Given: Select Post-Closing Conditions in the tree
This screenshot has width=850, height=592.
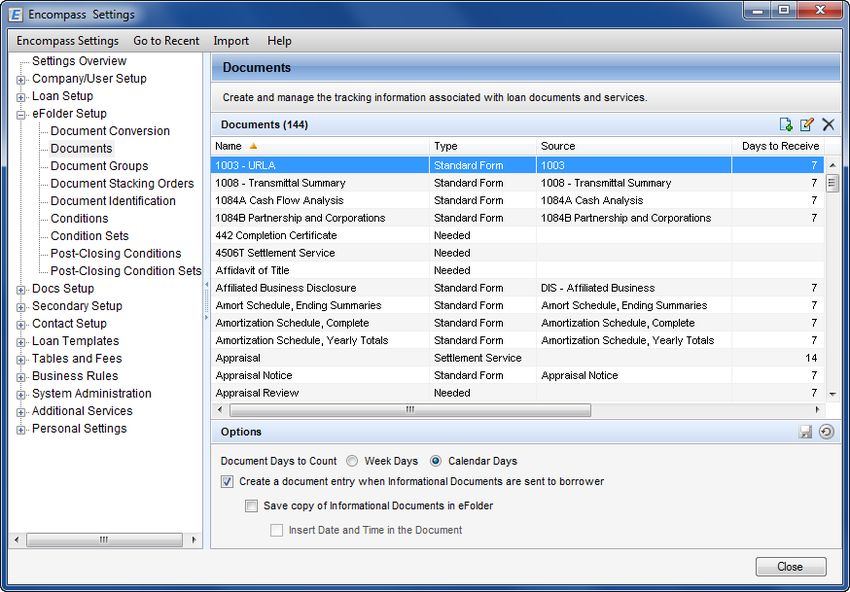Looking at the screenshot, I should coord(115,253).
